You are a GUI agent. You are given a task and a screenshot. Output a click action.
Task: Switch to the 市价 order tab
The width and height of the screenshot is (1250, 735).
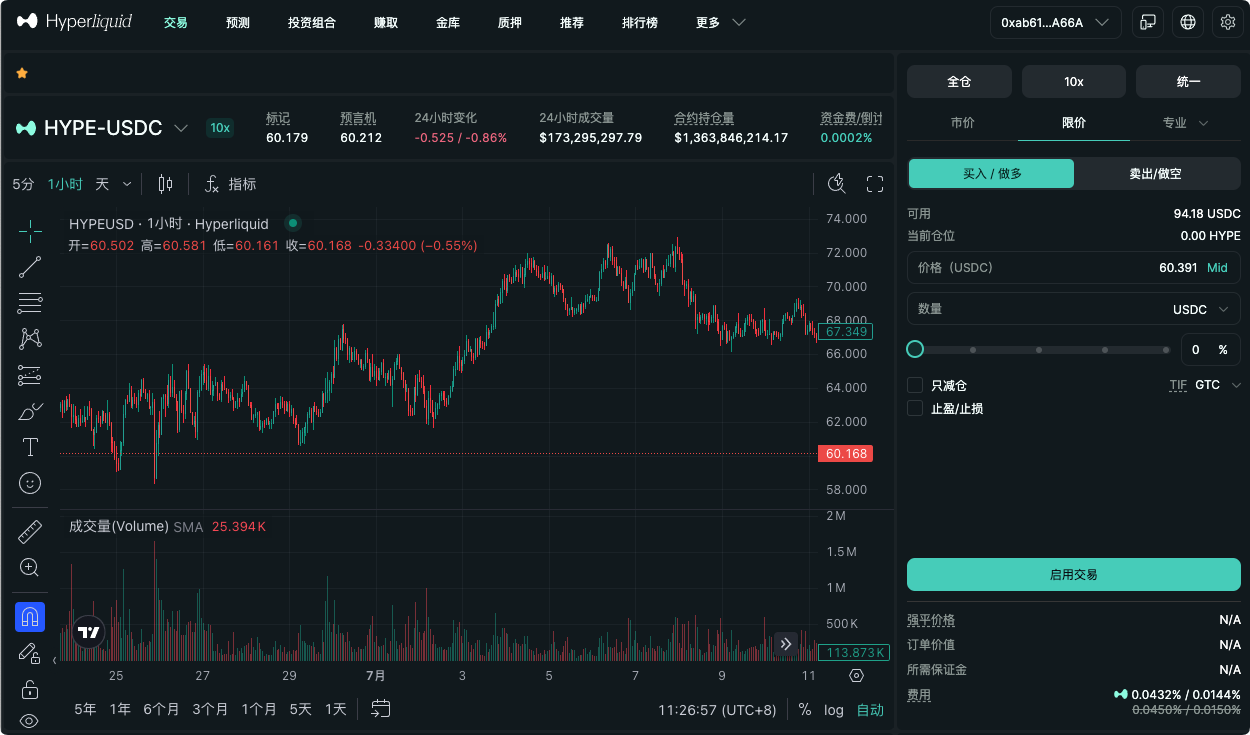pos(962,123)
